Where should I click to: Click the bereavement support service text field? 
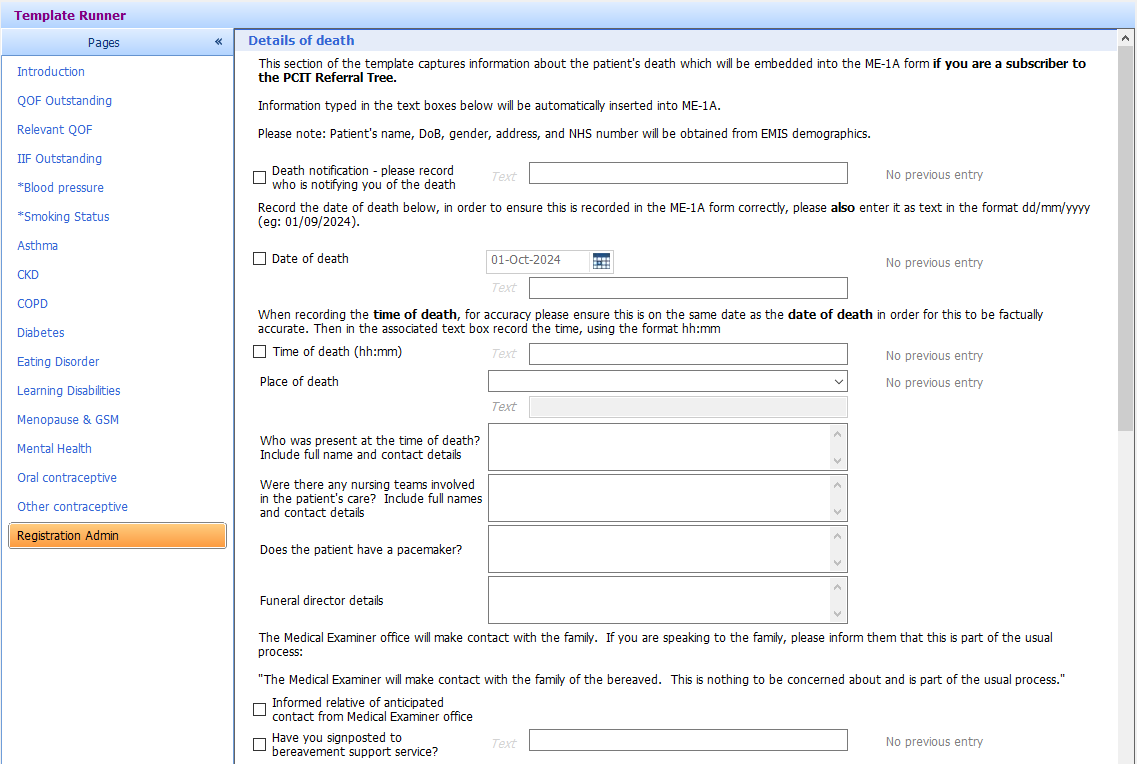pos(688,740)
